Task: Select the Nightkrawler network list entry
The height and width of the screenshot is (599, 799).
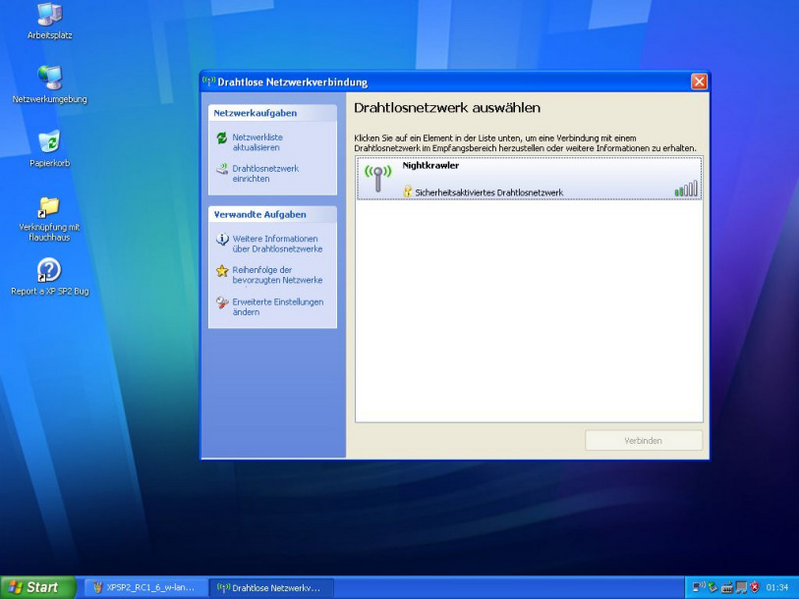Action: pyautogui.click(x=529, y=178)
